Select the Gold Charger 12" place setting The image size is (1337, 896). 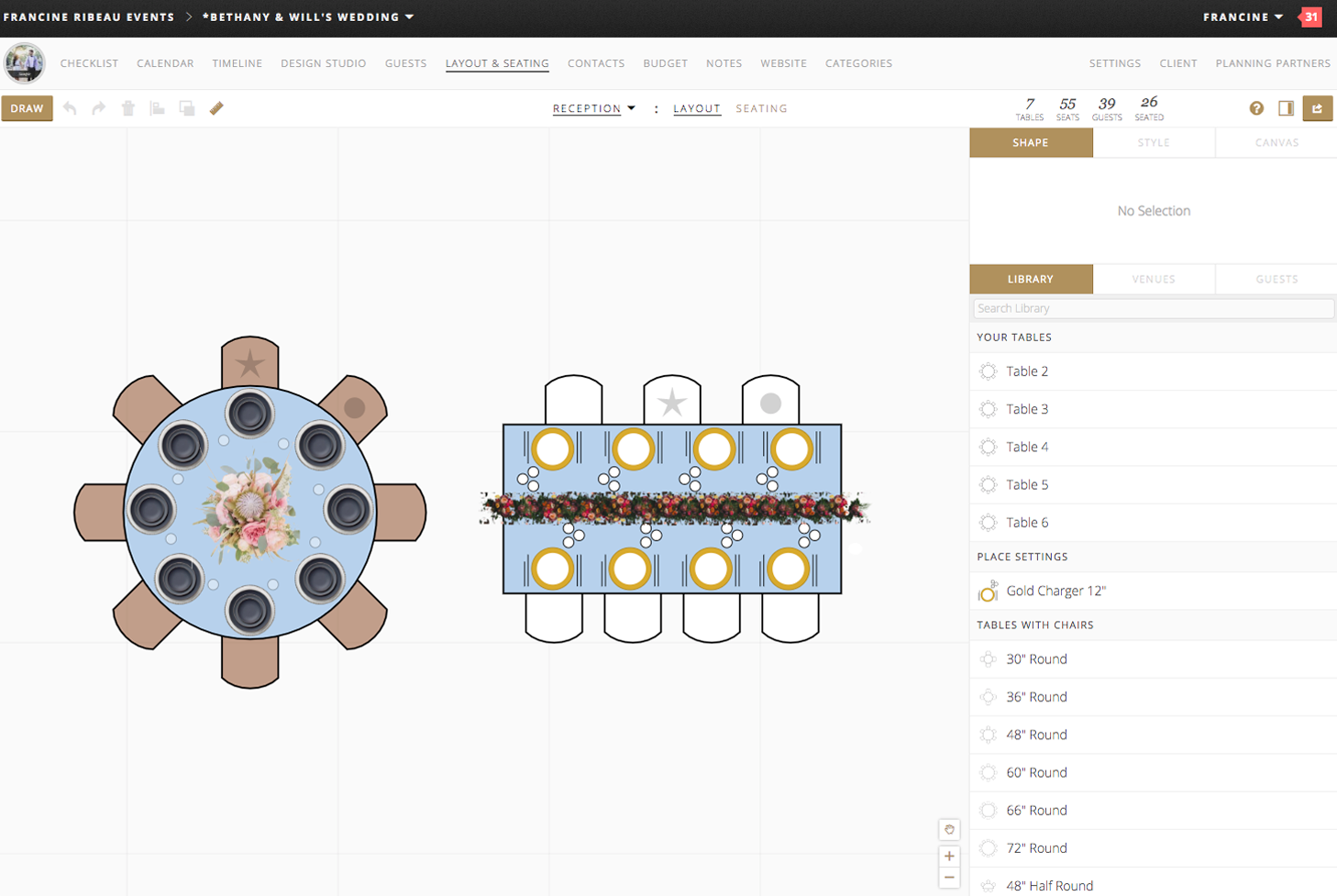click(x=1055, y=591)
